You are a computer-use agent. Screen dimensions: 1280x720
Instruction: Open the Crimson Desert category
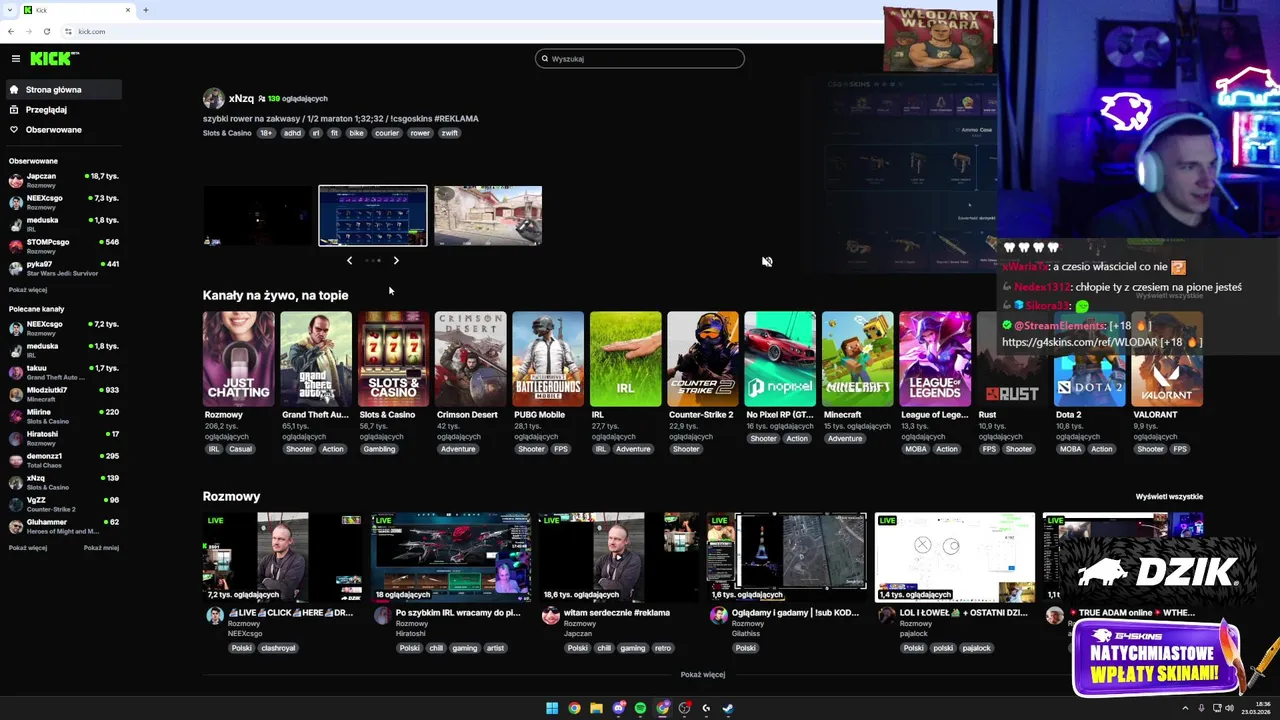click(x=470, y=359)
